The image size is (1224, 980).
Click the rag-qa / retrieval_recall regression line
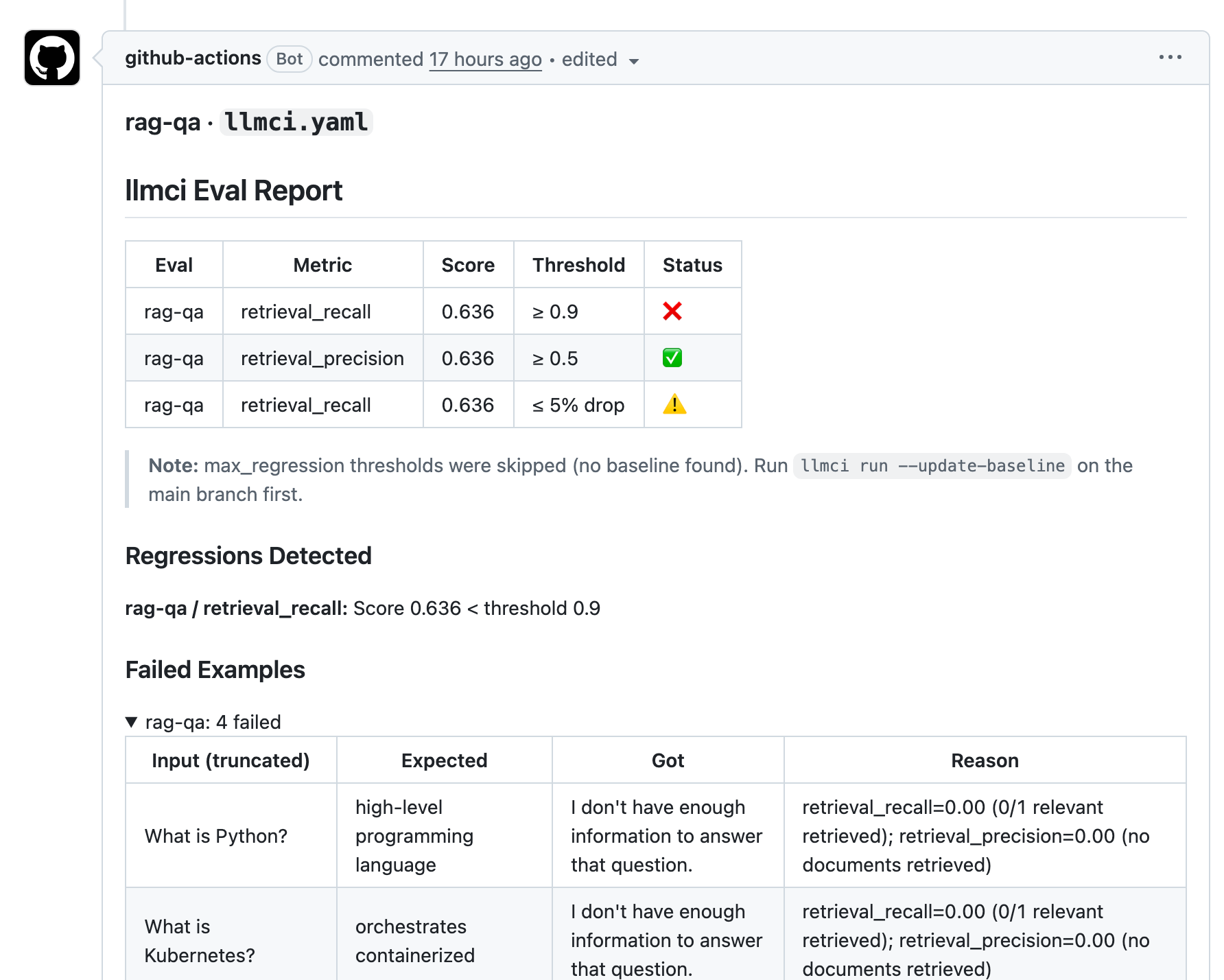[362, 608]
